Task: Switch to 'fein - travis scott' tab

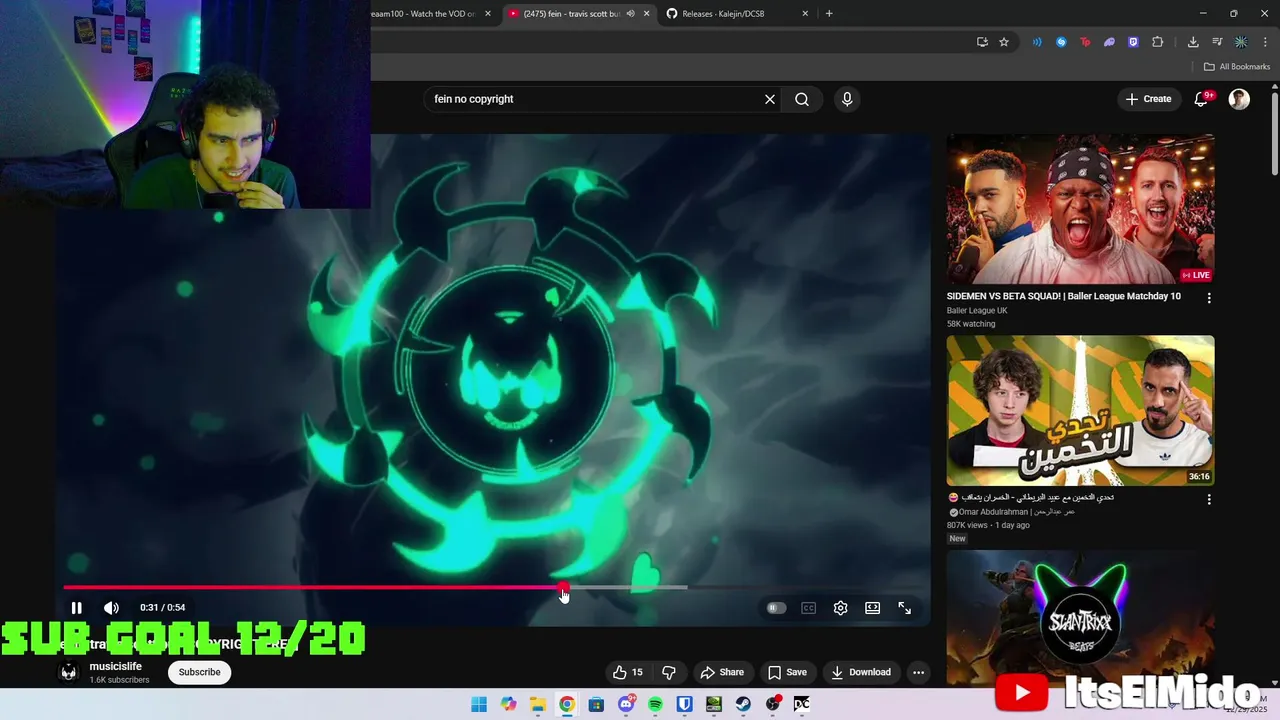Action: (x=571, y=14)
